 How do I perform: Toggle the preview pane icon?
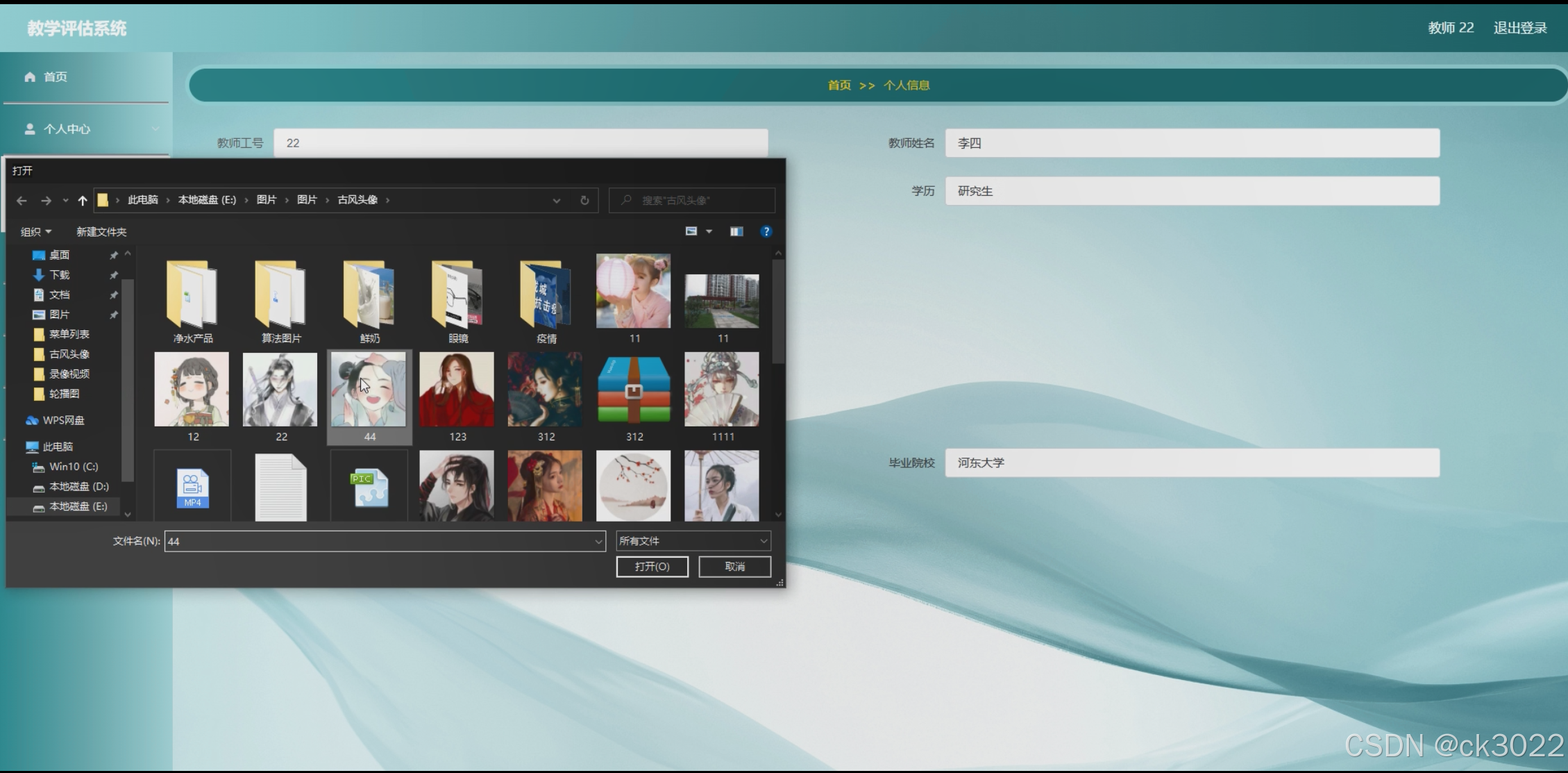coord(736,232)
